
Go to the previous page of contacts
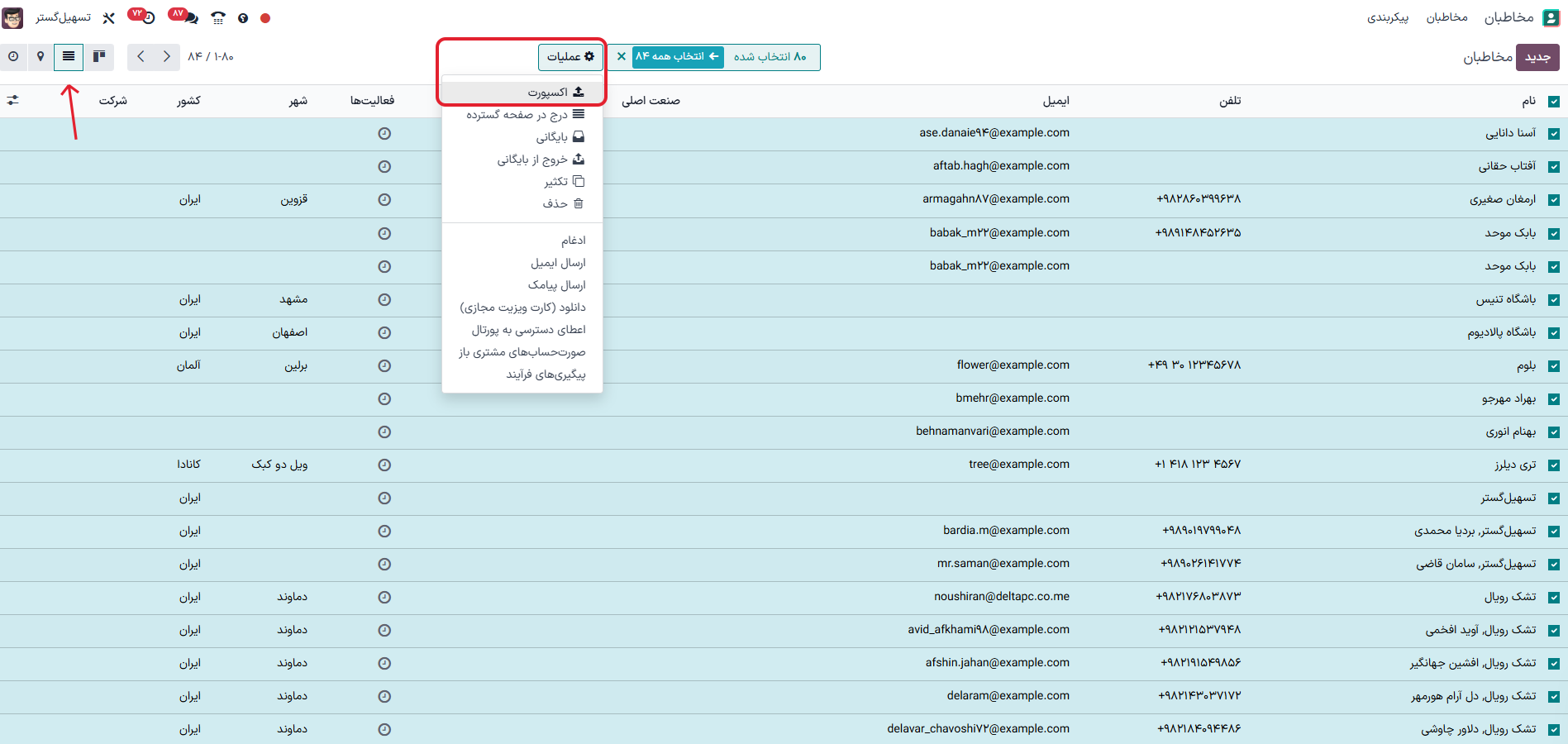coord(141,56)
